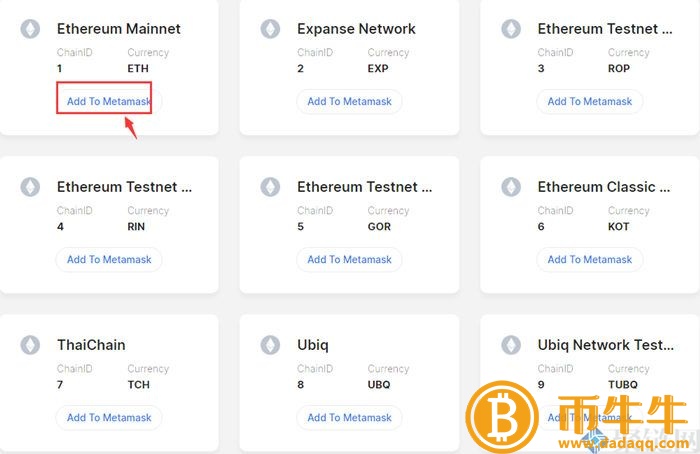700x454 pixels.
Task: Click the Ethereum Mainnet chain icon
Action: tap(30, 29)
